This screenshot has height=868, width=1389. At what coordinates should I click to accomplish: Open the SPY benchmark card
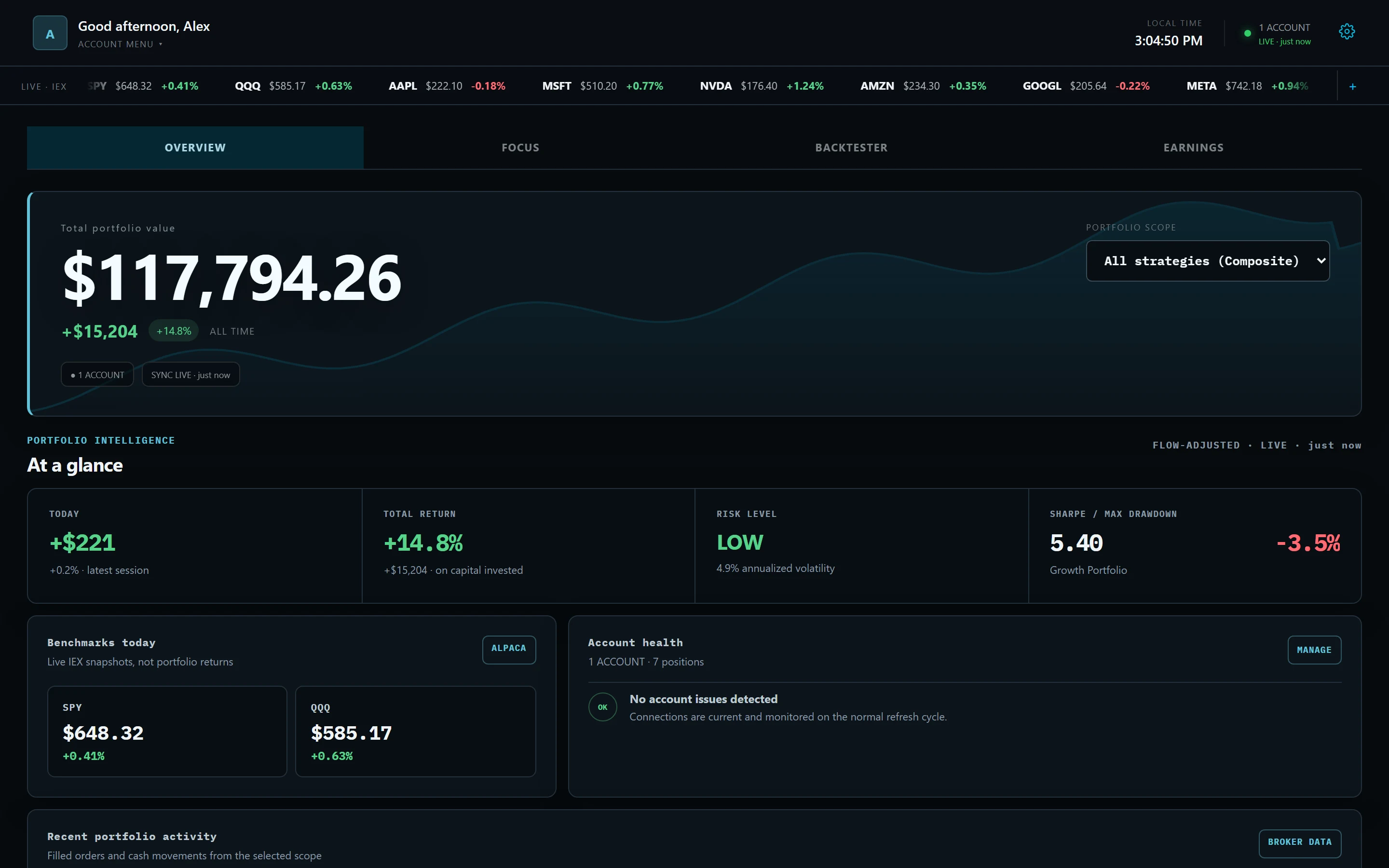[x=167, y=732]
